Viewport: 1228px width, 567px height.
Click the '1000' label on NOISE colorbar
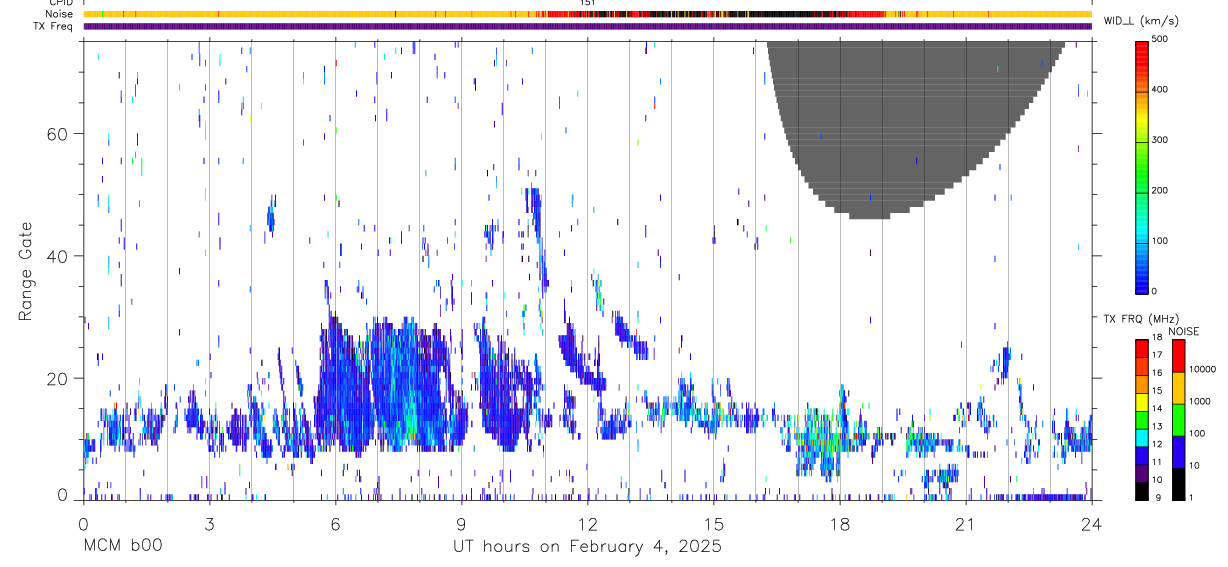[1199, 401]
